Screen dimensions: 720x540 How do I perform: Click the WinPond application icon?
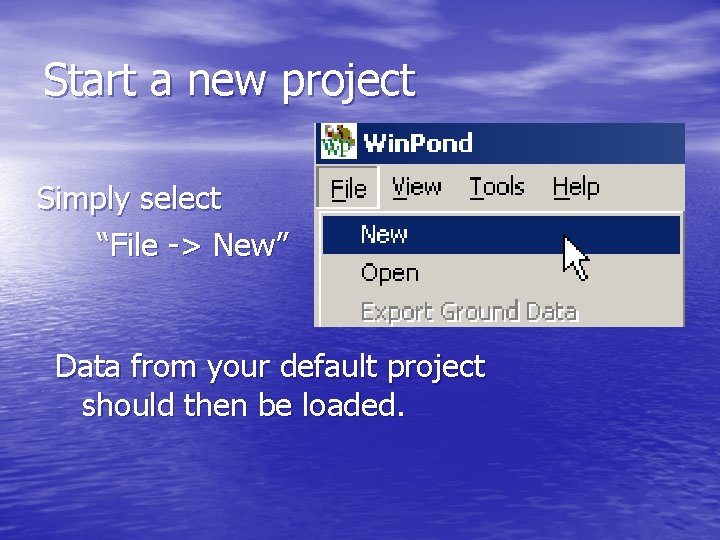tap(338, 141)
